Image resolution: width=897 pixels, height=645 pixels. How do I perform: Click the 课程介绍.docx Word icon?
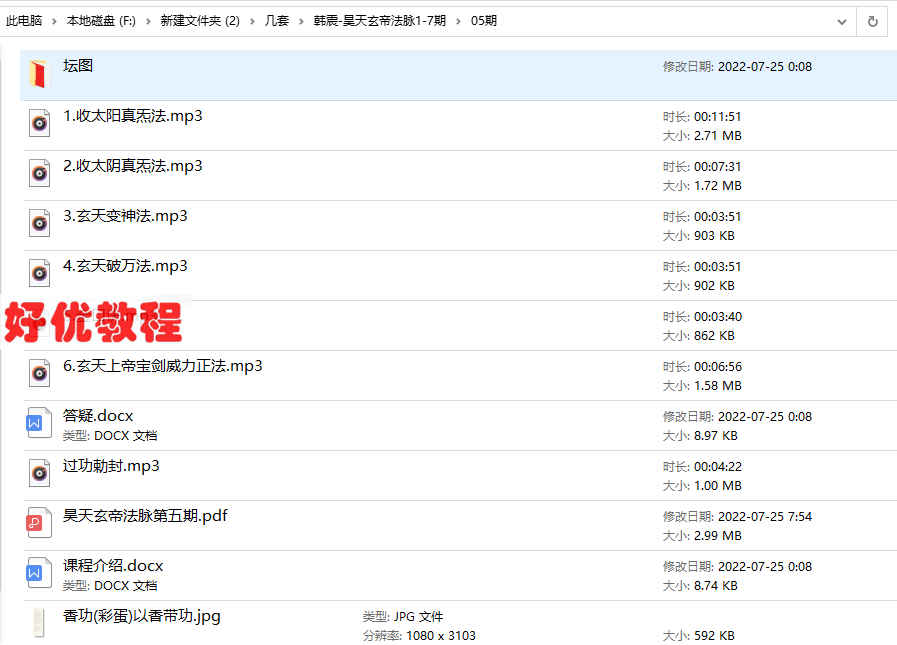click(x=39, y=574)
